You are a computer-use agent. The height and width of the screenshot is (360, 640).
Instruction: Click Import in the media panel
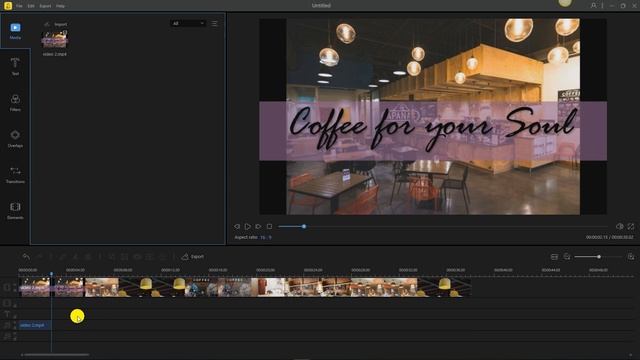pyautogui.click(x=56, y=24)
